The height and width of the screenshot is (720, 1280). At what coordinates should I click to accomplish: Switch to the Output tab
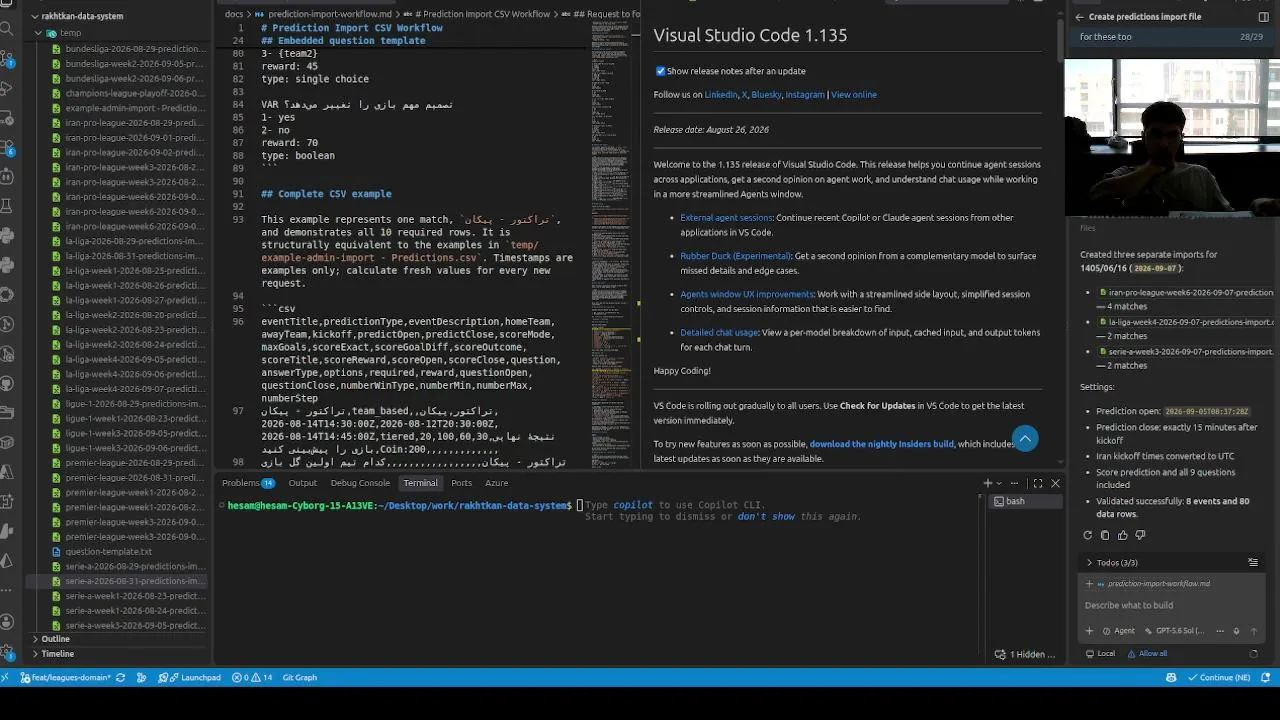pyautogui.click(x=303, y=483)
